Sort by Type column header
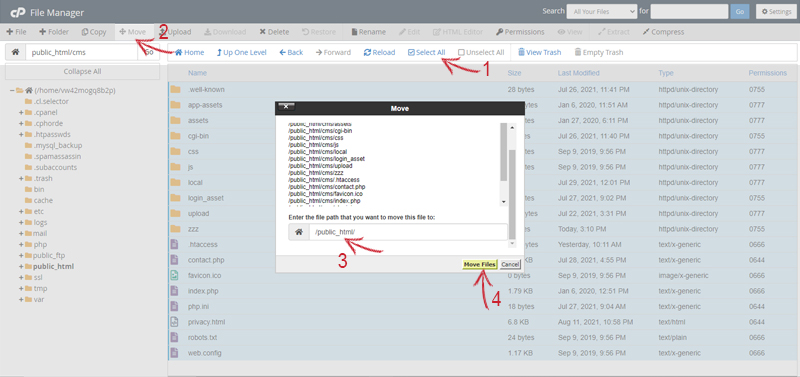The height and width of the screenshot is (377, 800). click(x=665, y=73)
